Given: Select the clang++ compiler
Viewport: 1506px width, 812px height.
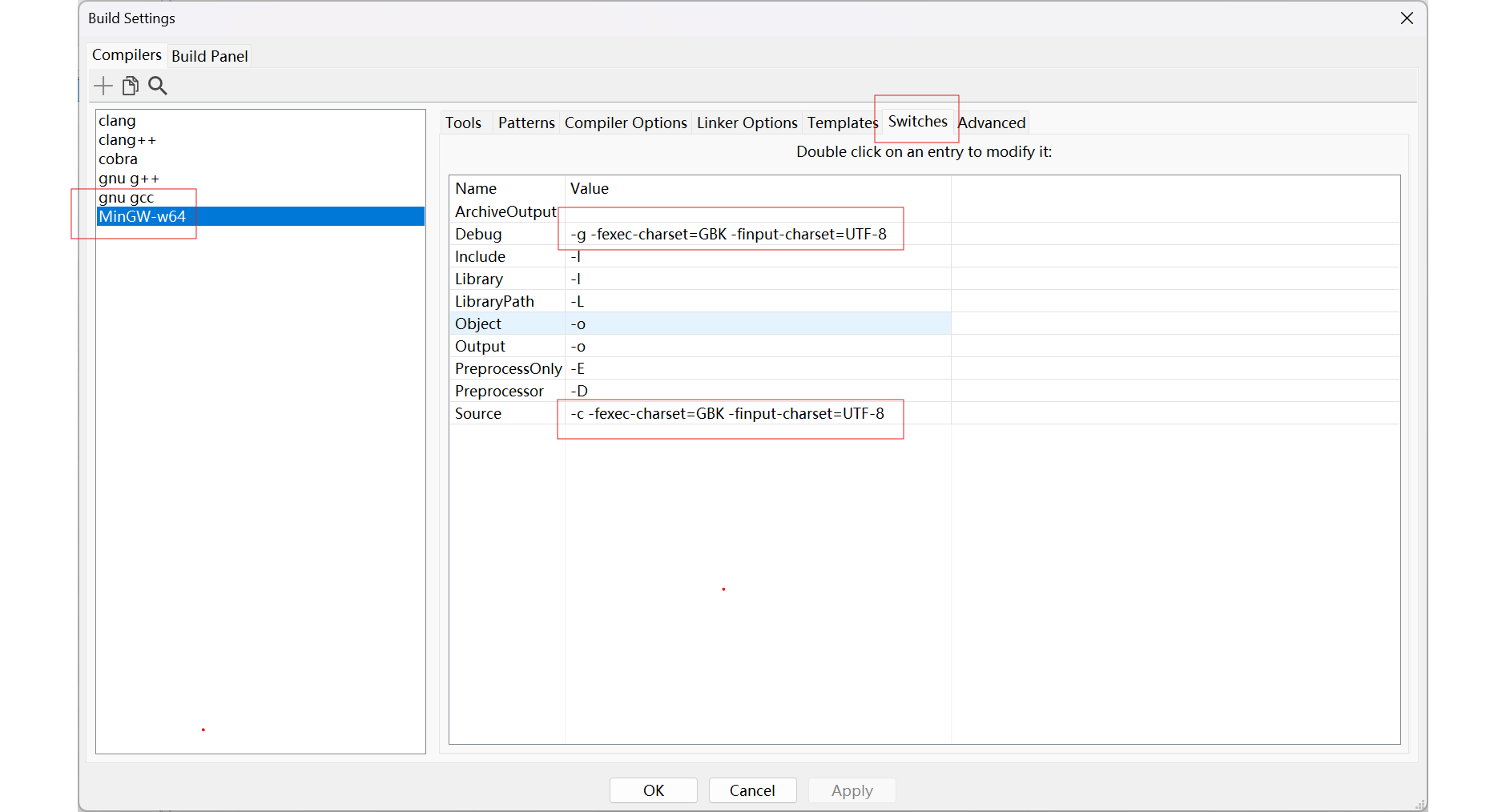Looking at the screenshot, I should tap(260, 139).
